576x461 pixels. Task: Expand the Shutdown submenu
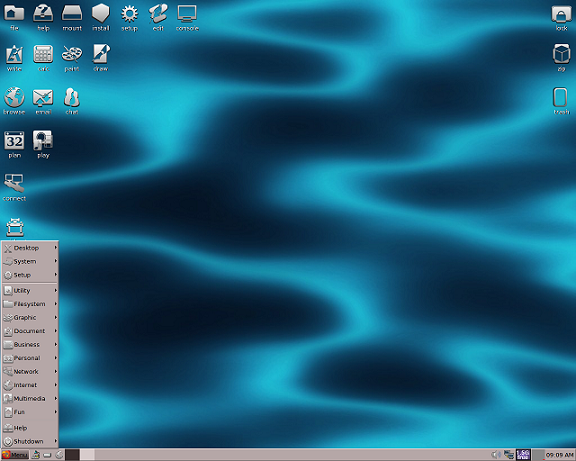coord(30,441)
